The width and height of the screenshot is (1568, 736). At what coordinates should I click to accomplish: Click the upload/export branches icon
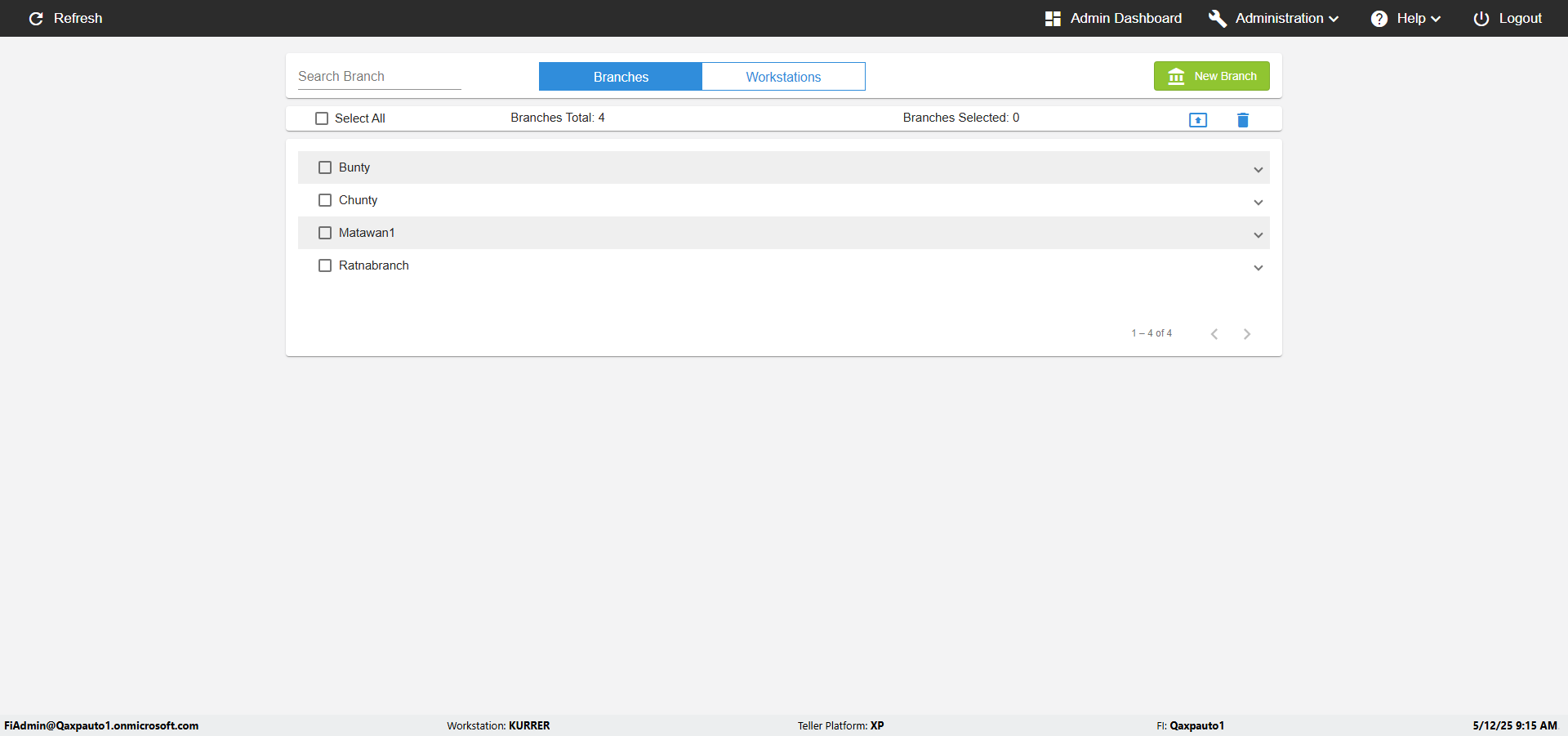coord(1198,120)
